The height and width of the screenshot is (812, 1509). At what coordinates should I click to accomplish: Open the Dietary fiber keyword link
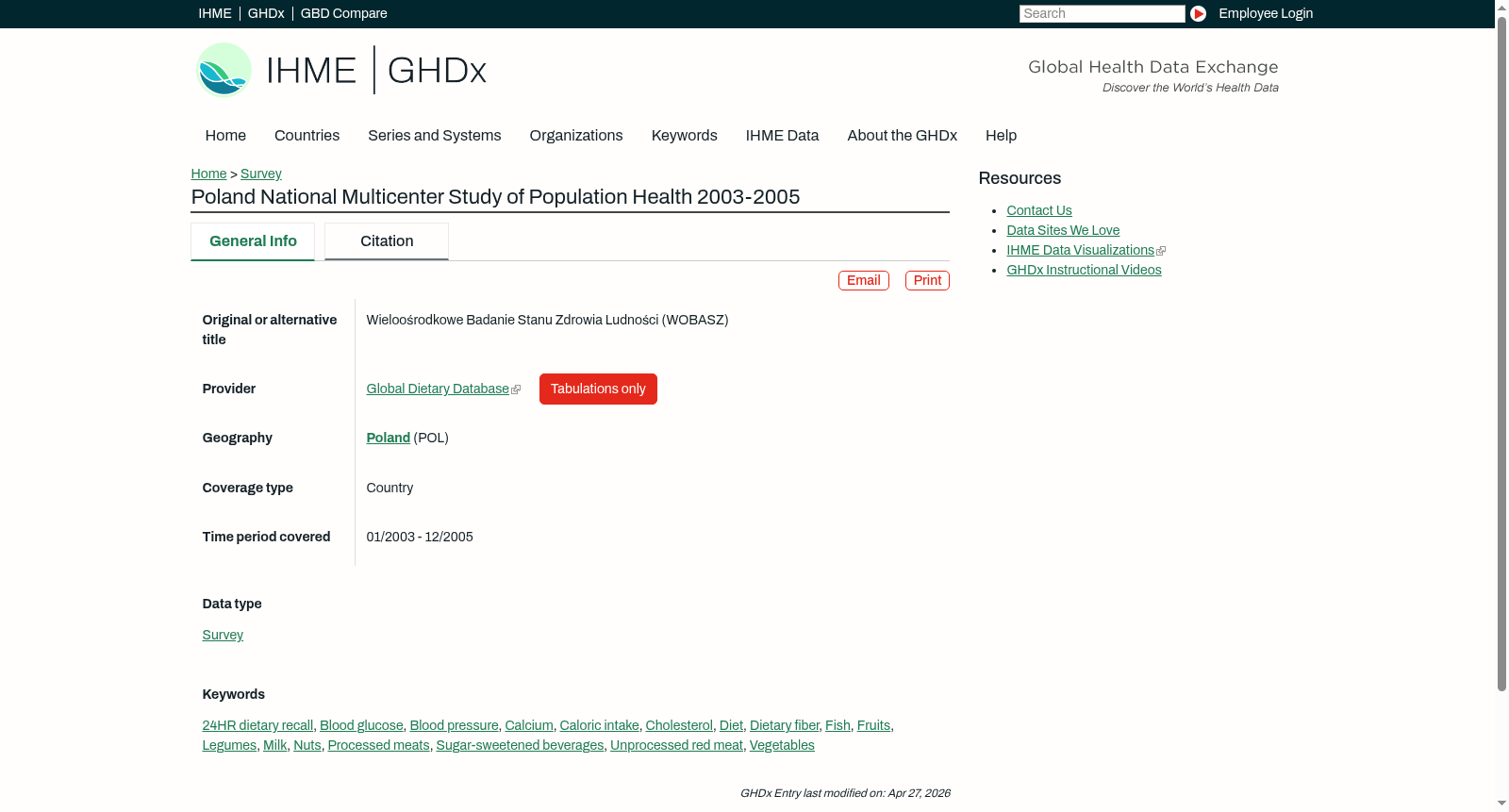tap(785, 726)
